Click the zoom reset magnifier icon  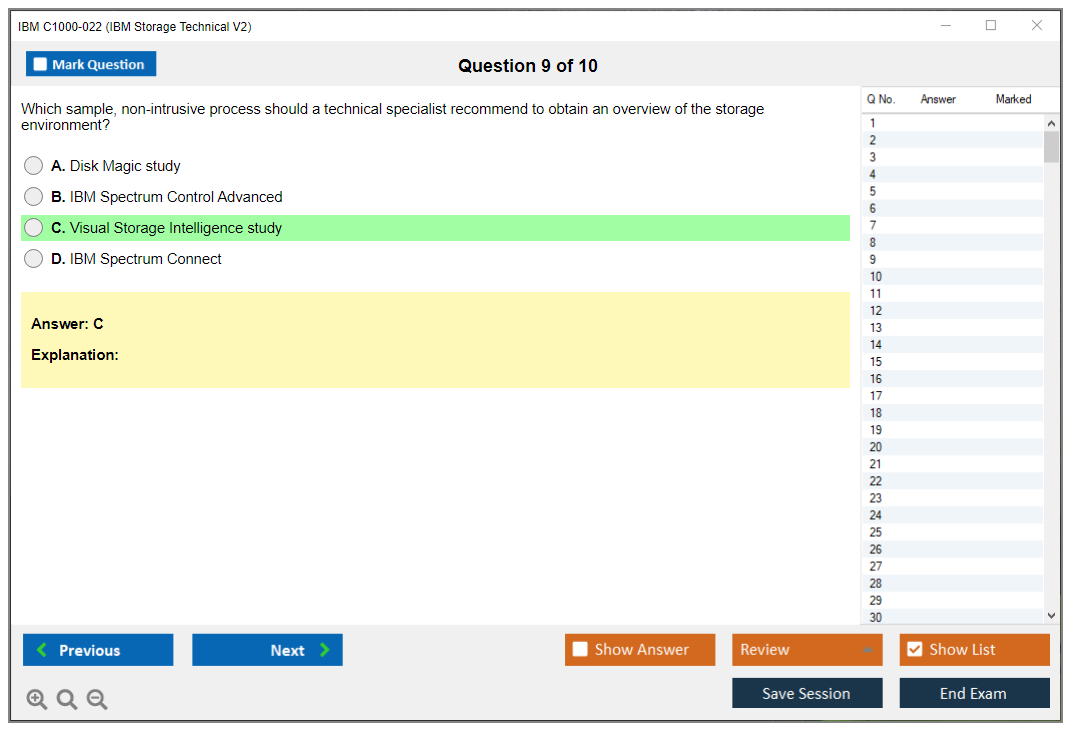(x=67, y=700)
